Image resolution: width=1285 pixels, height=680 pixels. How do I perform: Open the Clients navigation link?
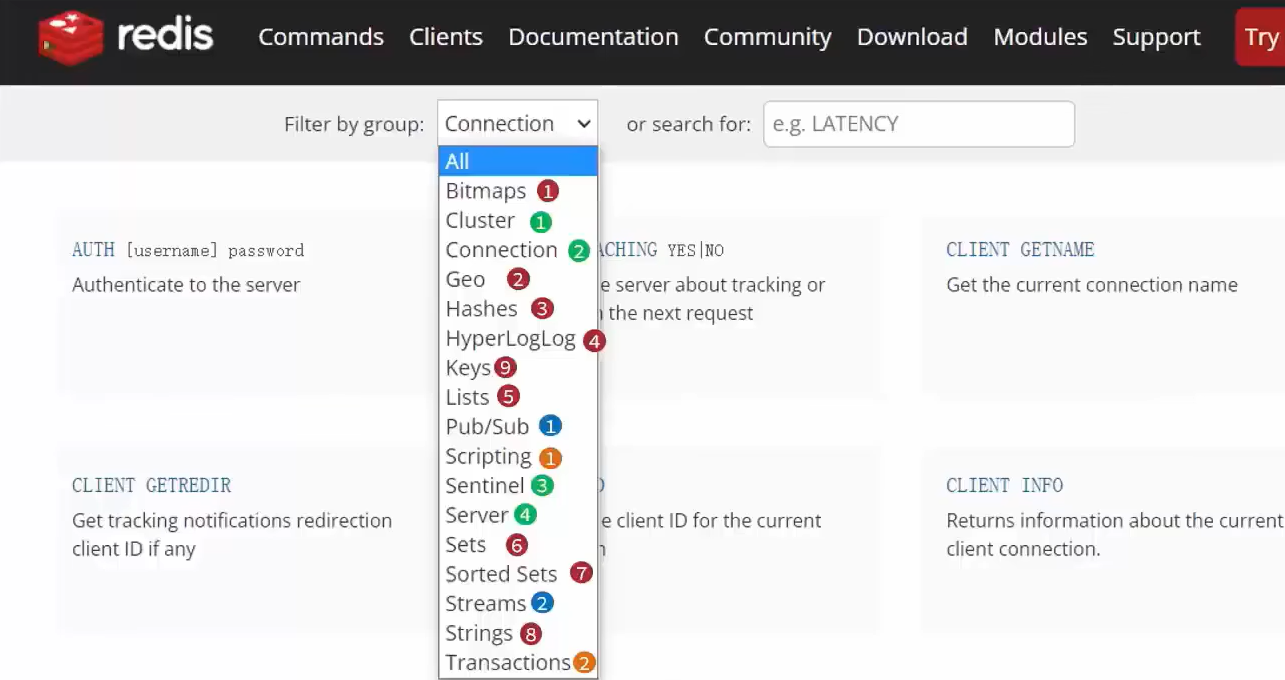click(446, 37)
